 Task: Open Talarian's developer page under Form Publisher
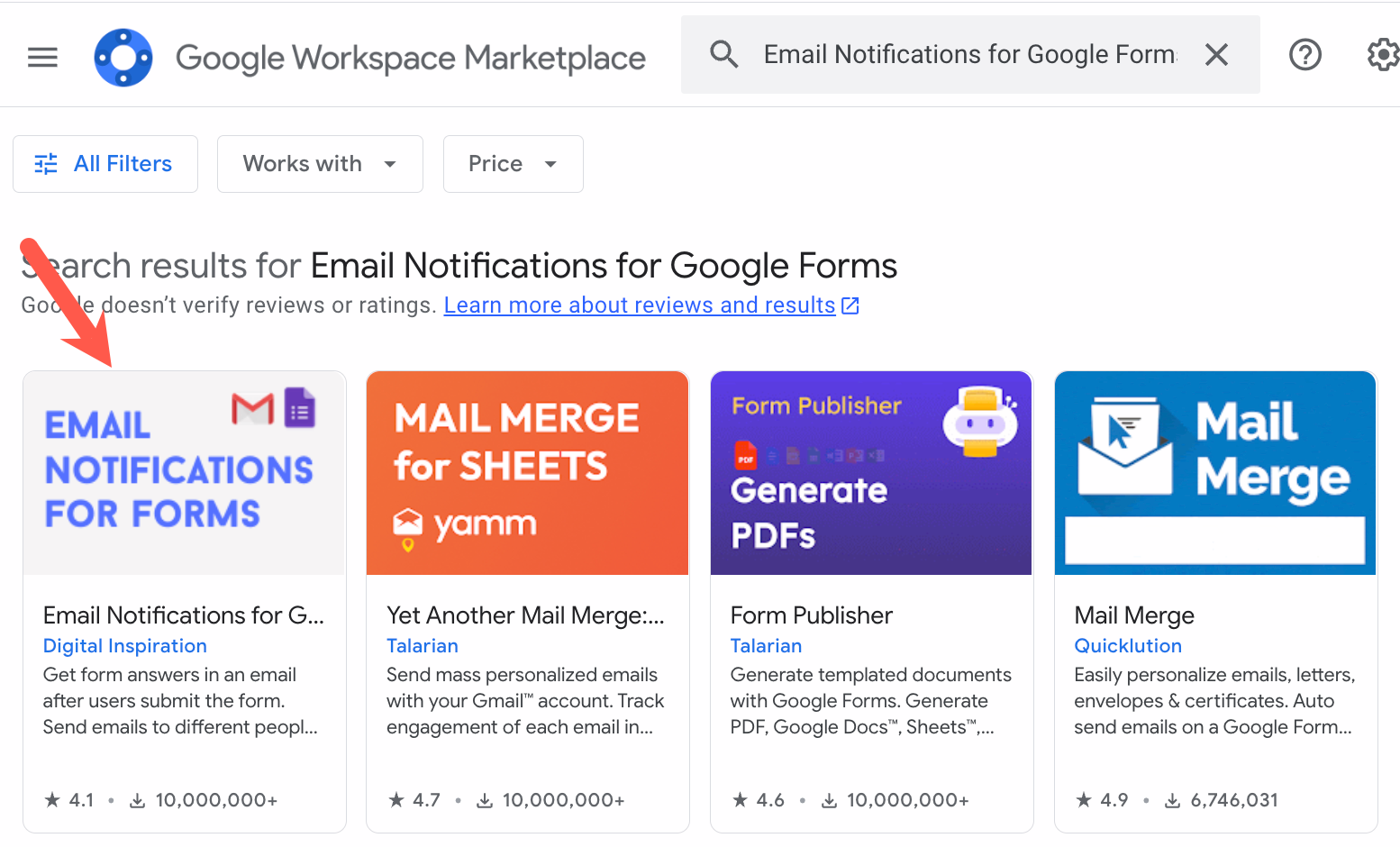point(766,645)
